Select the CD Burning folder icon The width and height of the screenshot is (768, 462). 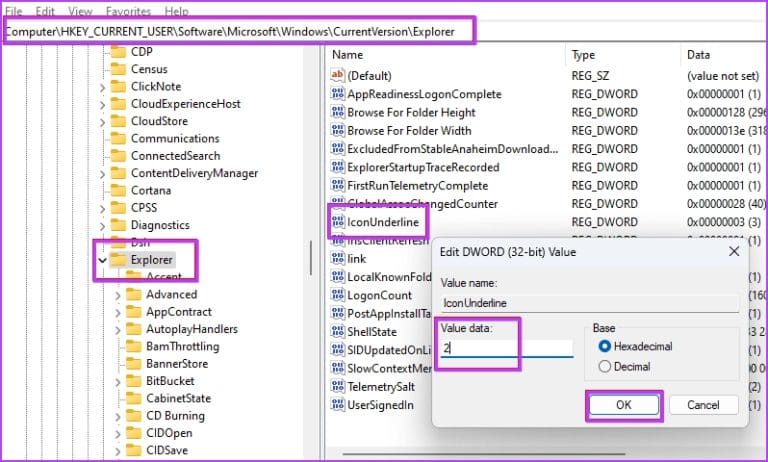click(x=133, y=415)
